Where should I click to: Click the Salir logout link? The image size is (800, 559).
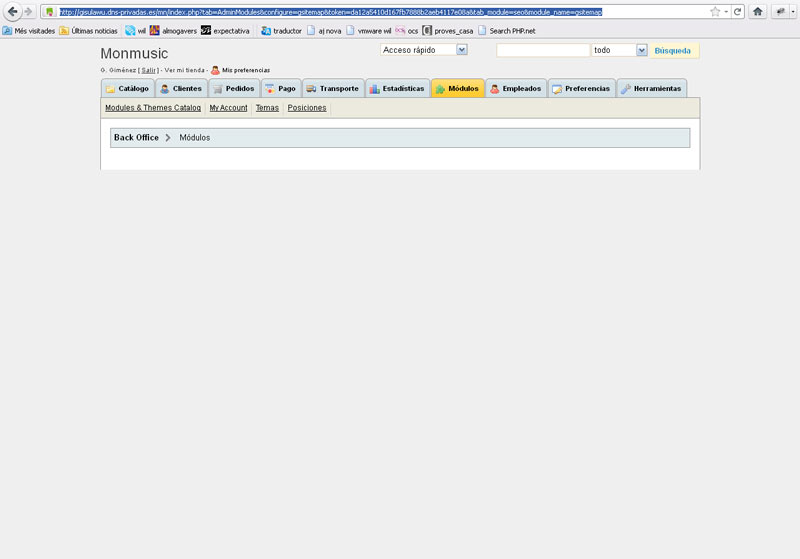coord(148,70)
